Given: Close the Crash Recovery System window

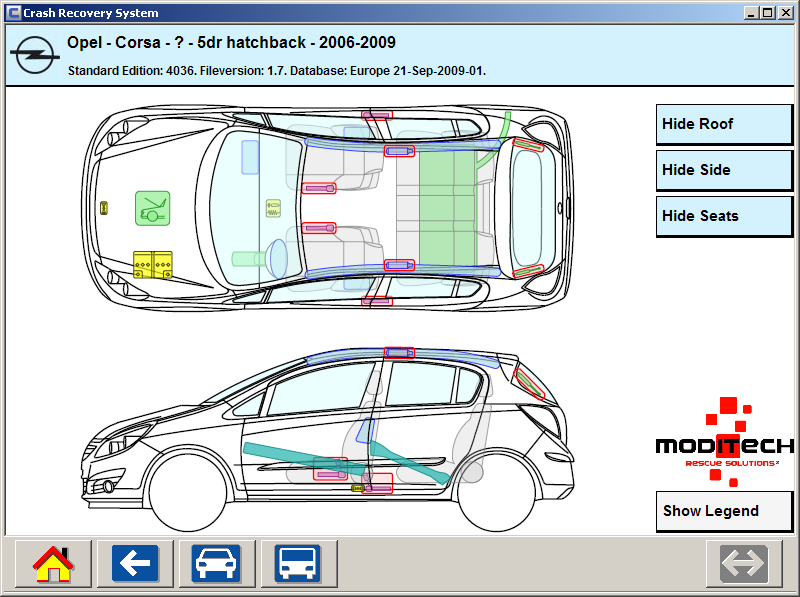Looking at the screenshot, I should (786, 13).
